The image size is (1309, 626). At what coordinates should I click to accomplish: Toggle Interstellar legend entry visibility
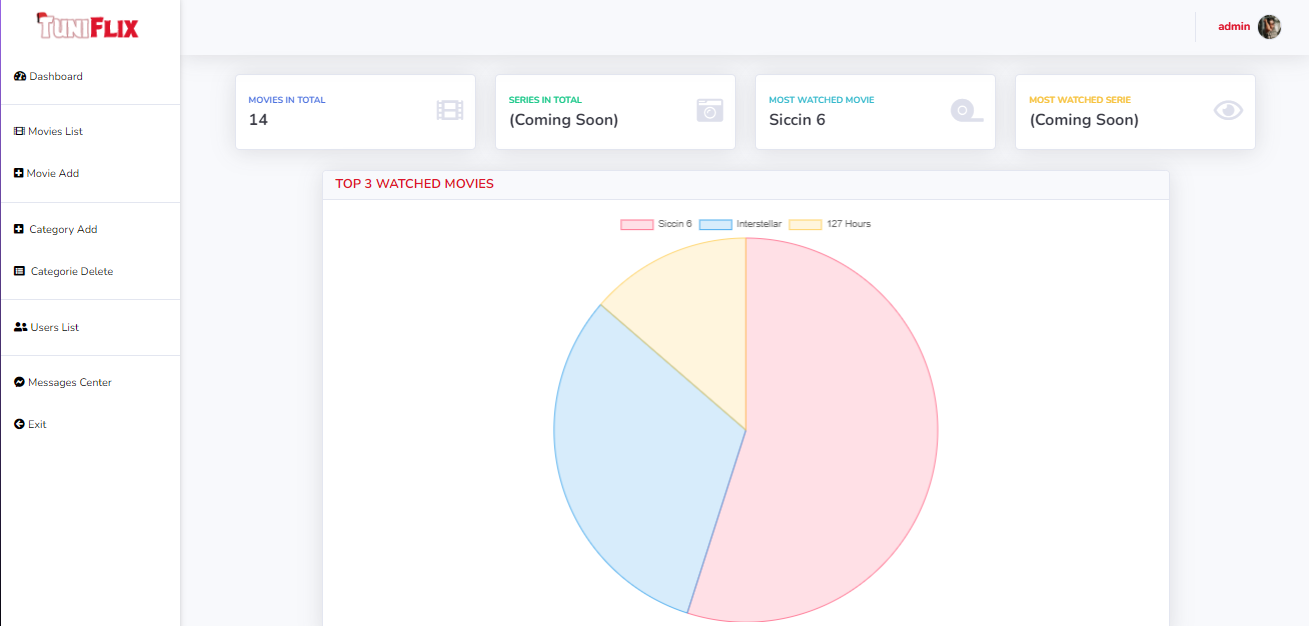(x=740, y=224)
